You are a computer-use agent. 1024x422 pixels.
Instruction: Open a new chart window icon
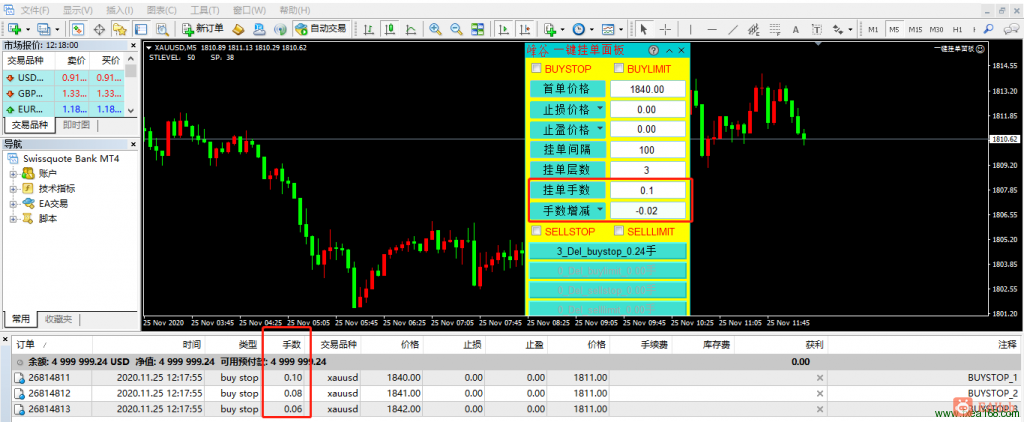click(x=14, y=29)
